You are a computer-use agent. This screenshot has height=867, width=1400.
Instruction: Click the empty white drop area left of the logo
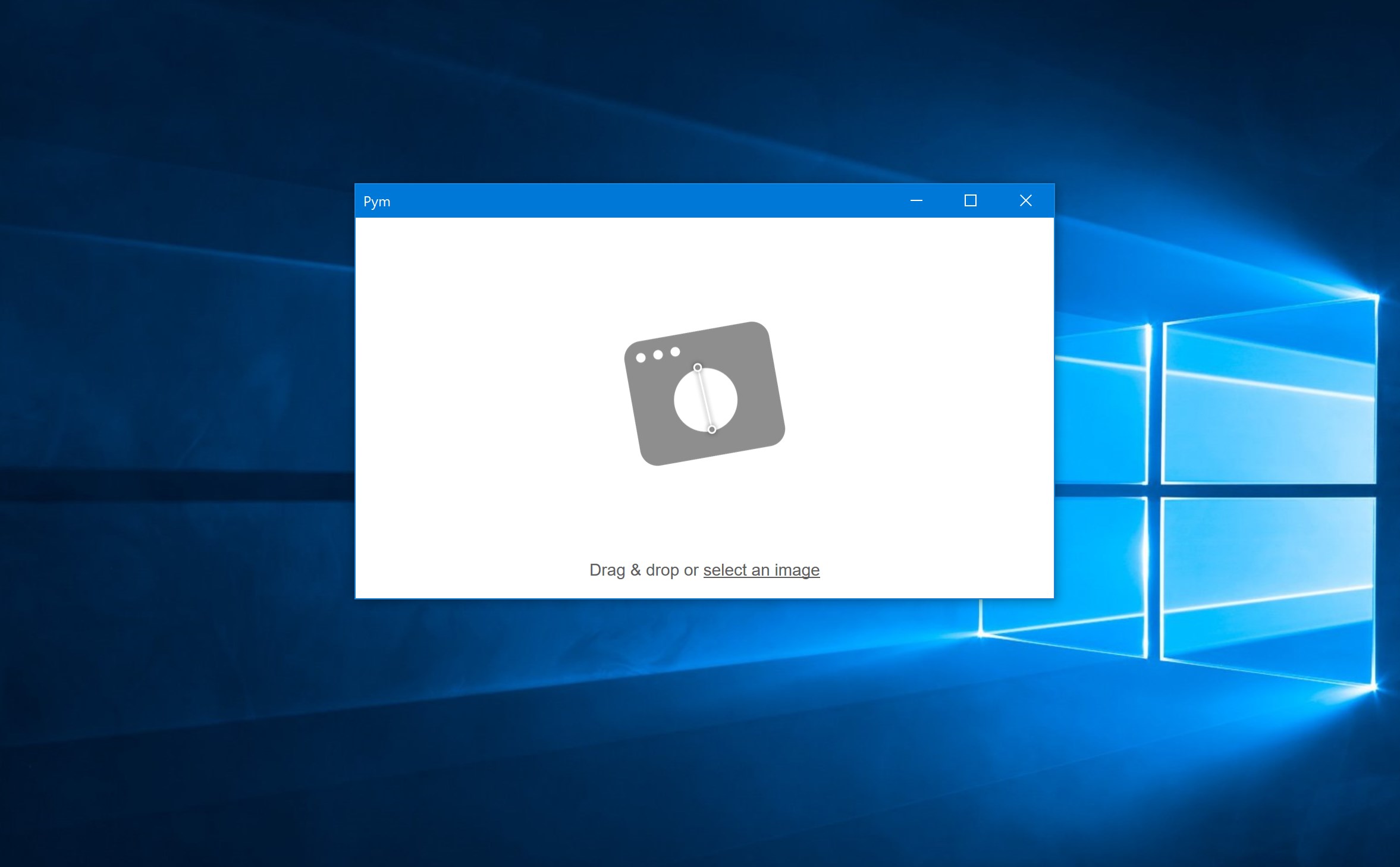tap(476, 392)
